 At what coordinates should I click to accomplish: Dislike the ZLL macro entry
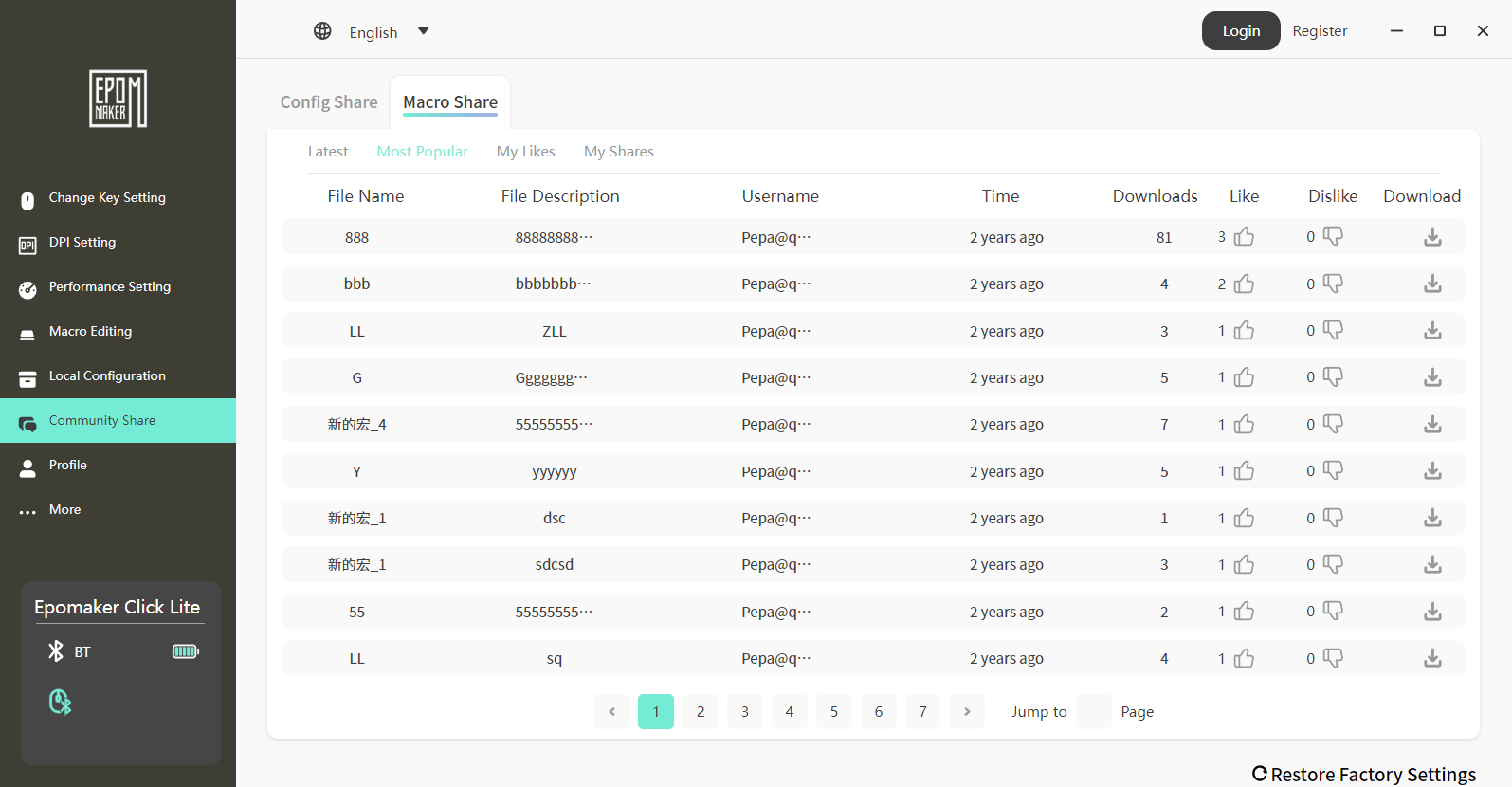click(1333, 330)
